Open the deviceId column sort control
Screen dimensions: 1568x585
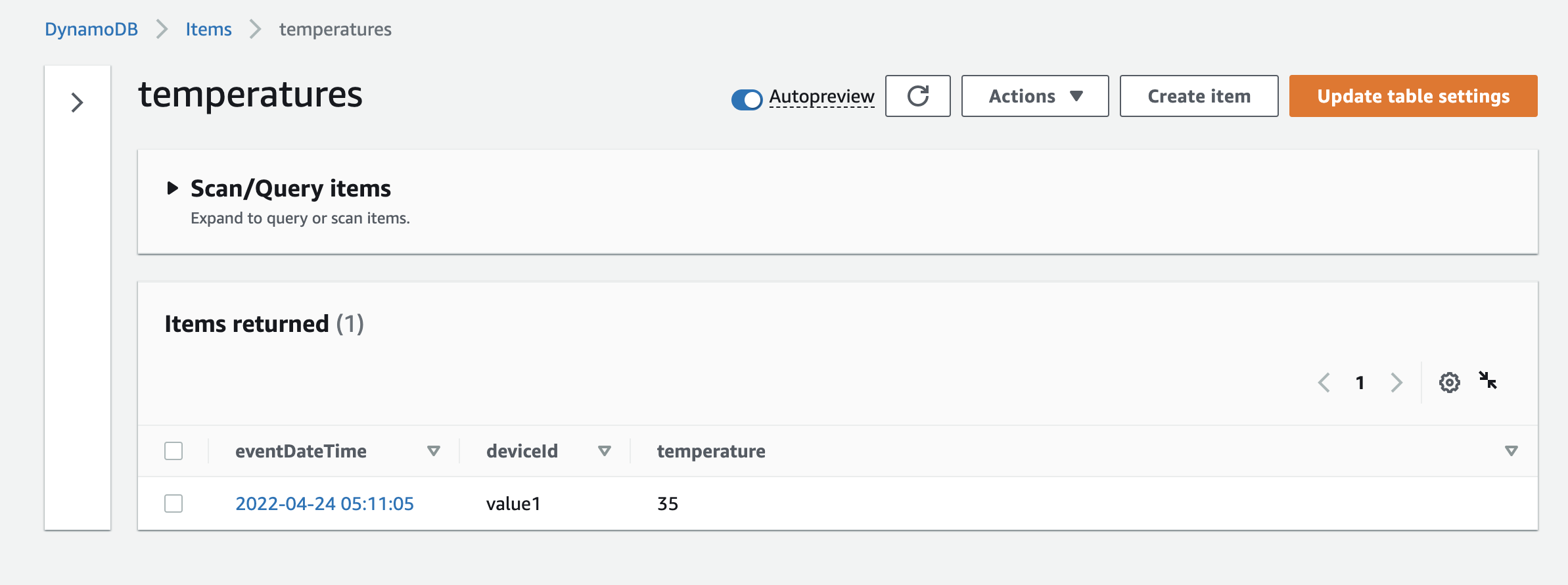[x=603, y=451]
